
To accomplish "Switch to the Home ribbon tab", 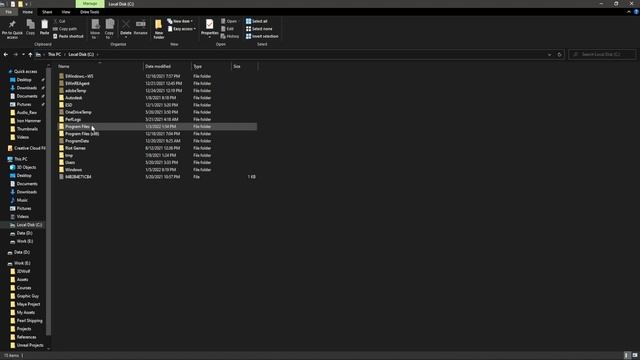I will (28, 12).
